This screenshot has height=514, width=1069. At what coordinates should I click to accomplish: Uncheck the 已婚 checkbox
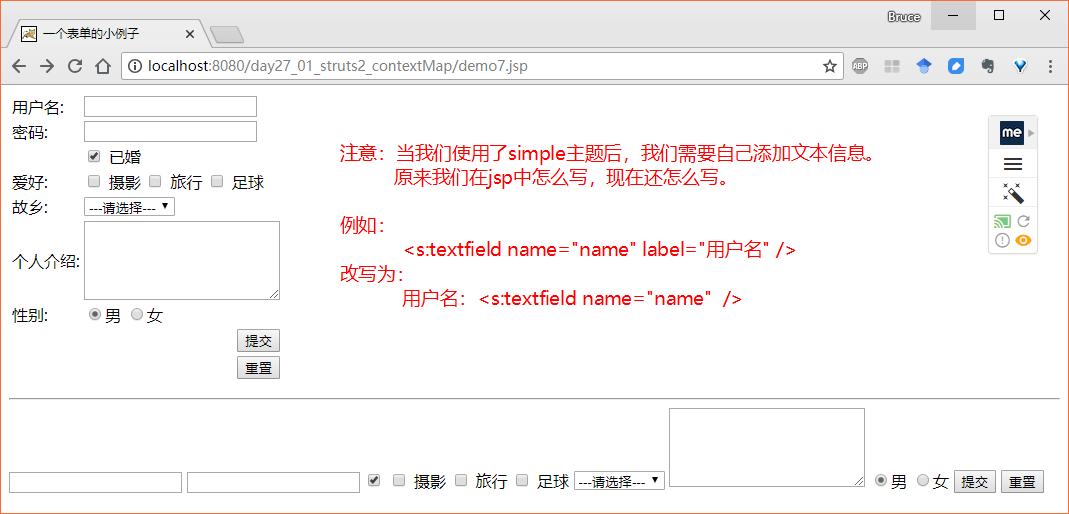coord(94,156)
